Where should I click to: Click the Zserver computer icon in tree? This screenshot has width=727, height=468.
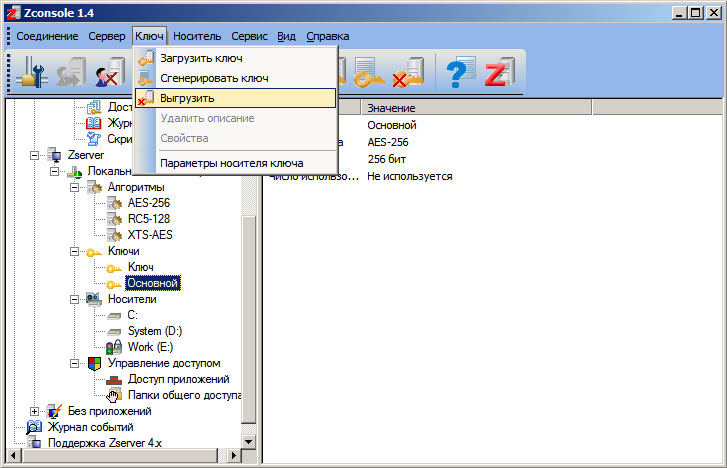coord(54,155)
